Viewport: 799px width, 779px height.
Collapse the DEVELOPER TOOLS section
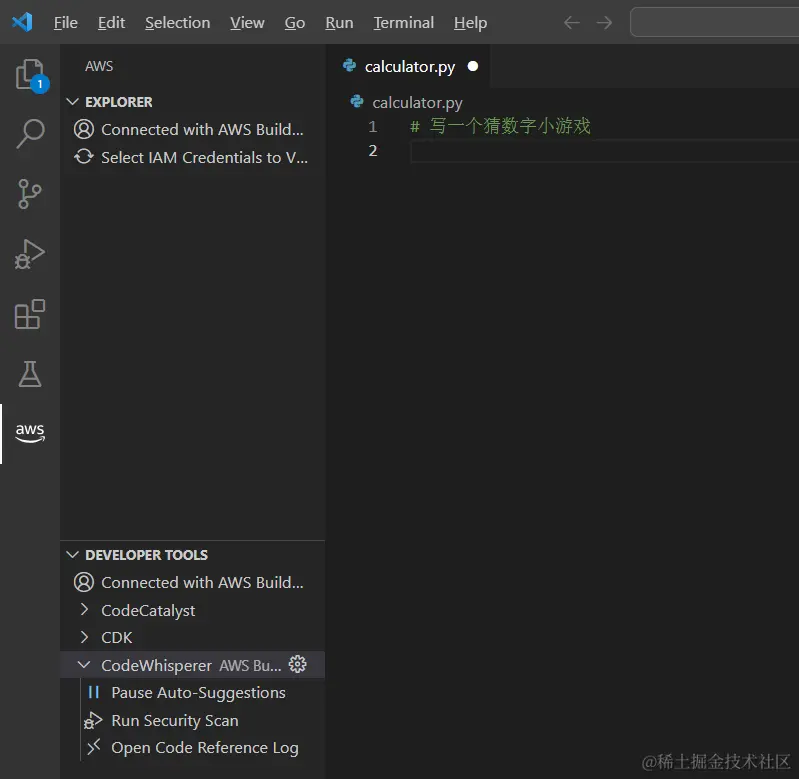click(72, 555)
